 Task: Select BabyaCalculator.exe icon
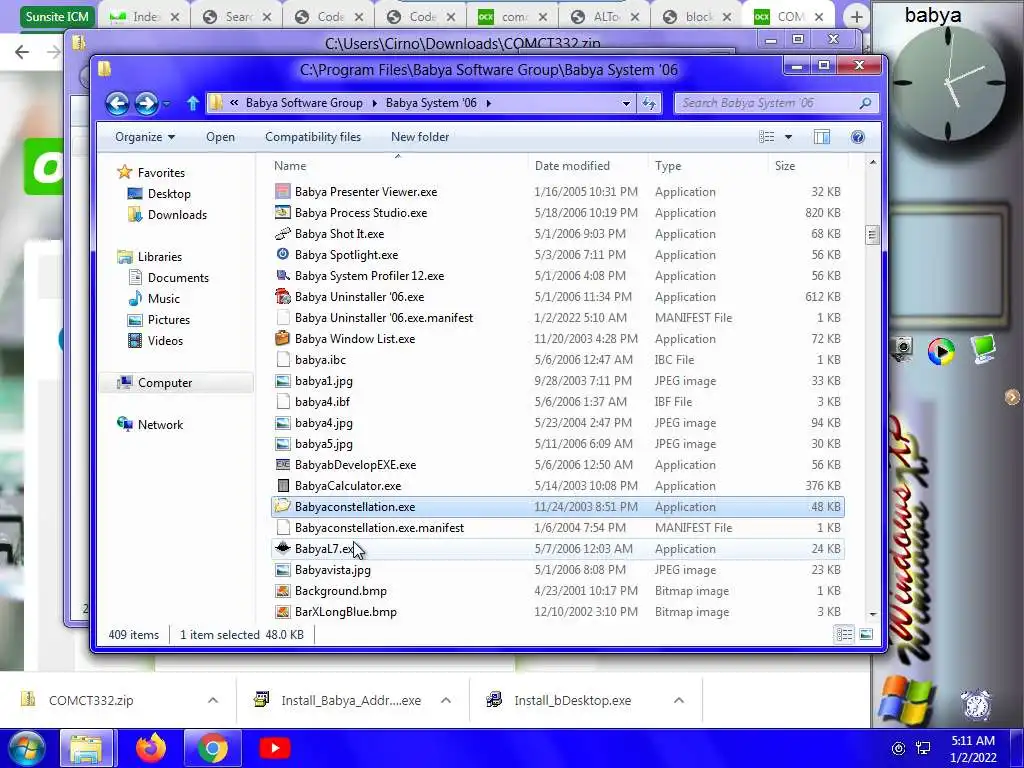click(283, 485)
